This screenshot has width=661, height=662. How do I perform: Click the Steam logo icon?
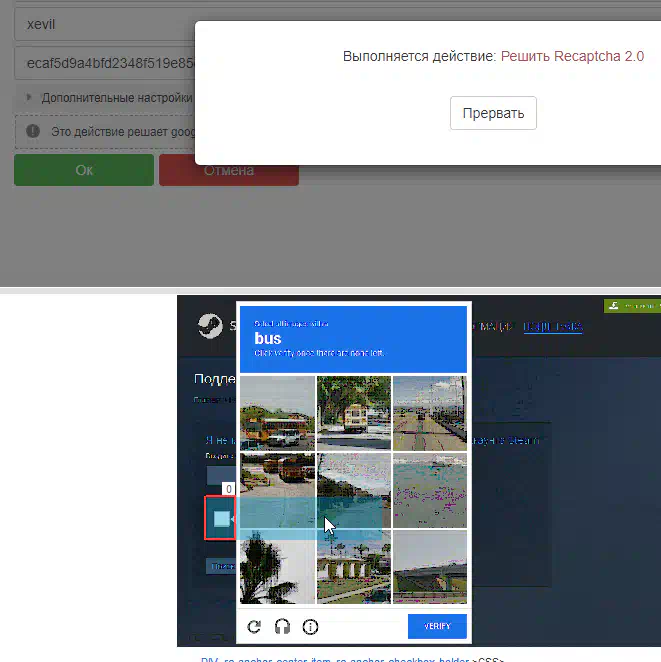click(x=210, y=326)
